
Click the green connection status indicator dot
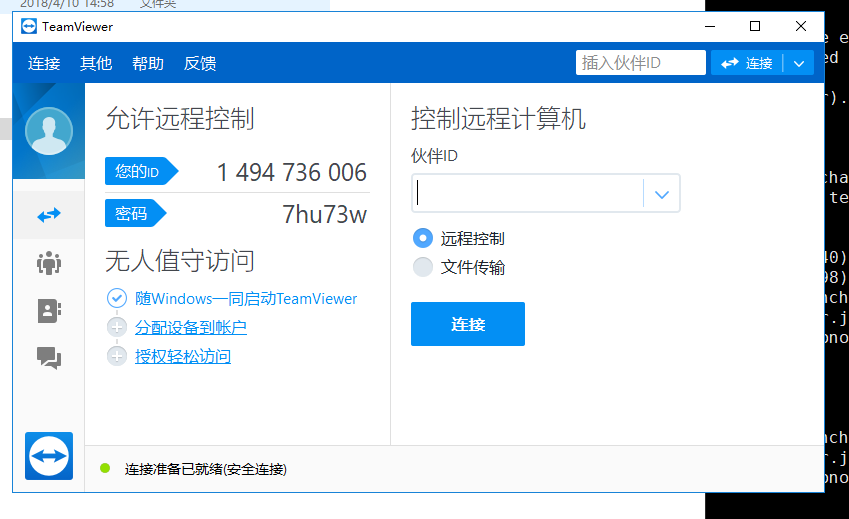point(105,469)
